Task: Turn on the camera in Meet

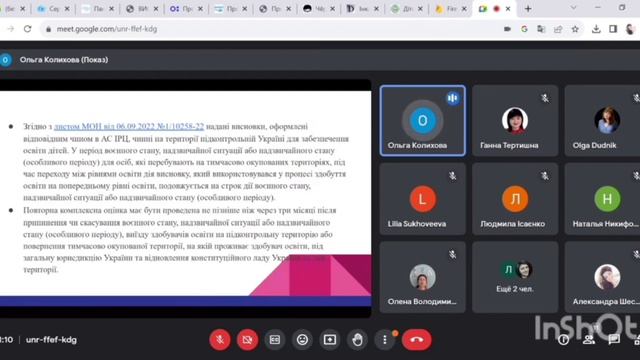Action: pyautogui.click(x=247, y=340)
